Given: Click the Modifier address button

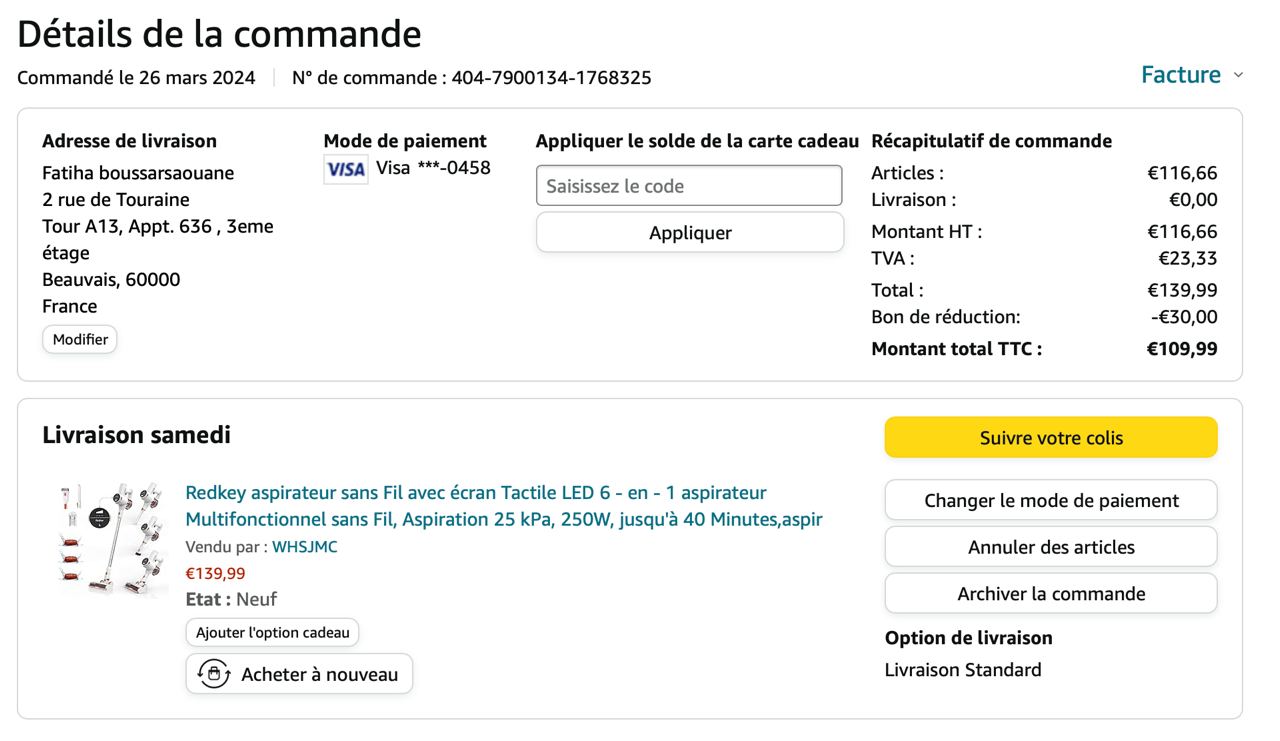Looking at the screenshot, I should [80, 339].
